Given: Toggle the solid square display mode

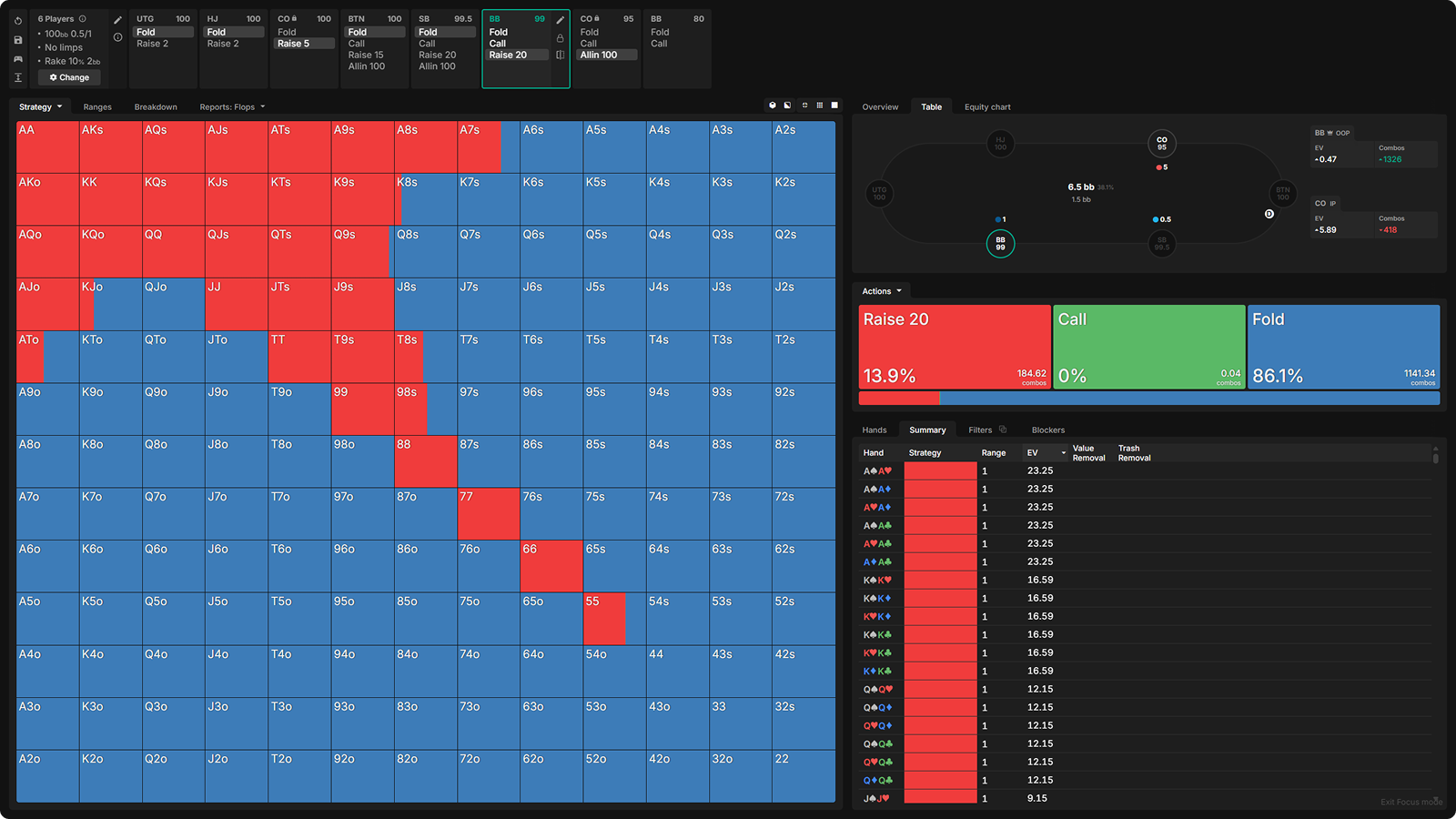Looking at the screenshot, I should tap(834, 106).
